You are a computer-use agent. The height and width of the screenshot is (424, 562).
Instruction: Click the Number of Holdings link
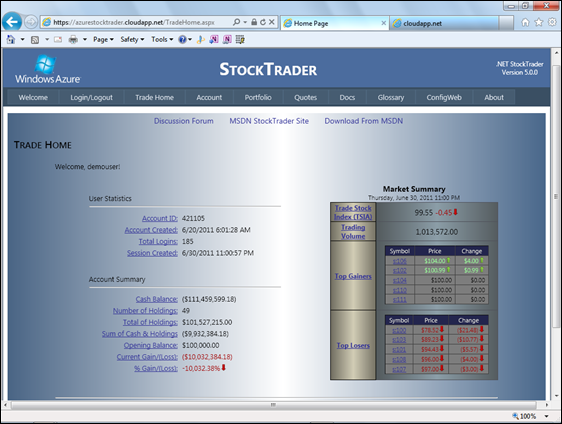(145, 311)
